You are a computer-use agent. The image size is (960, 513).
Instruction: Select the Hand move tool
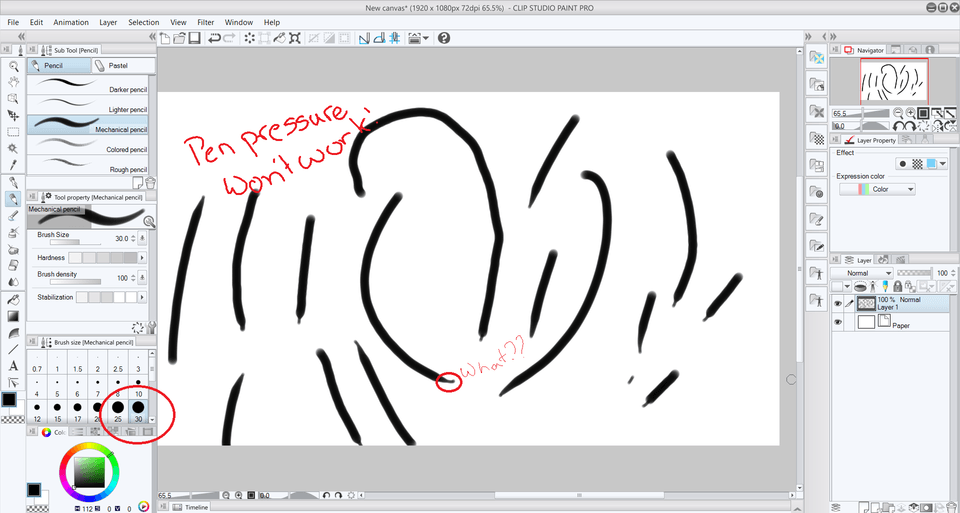[x=13, y=82]
